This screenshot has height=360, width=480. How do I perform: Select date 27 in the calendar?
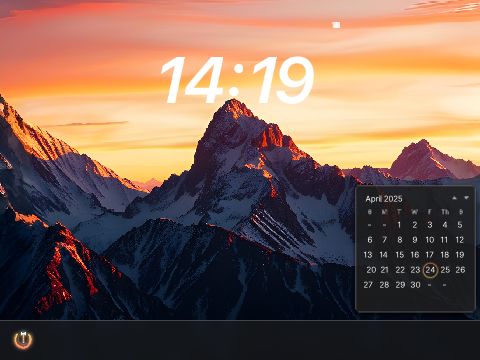pyautogui.click(x=368, y=285)
